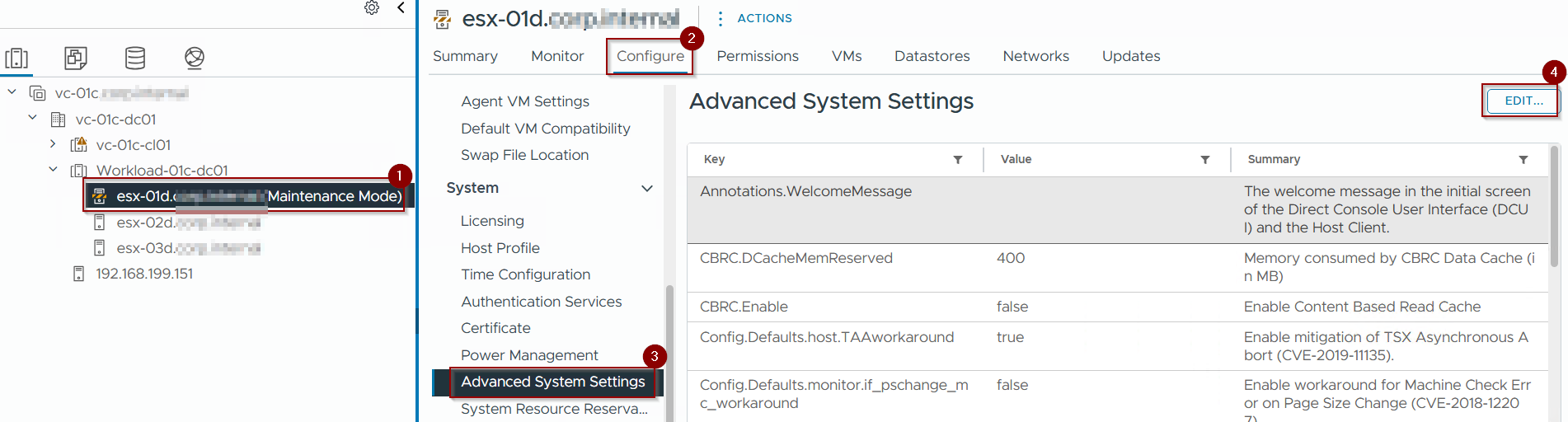
Task: Open the ACTIONS menu for the host
Action: coord(755,18)
